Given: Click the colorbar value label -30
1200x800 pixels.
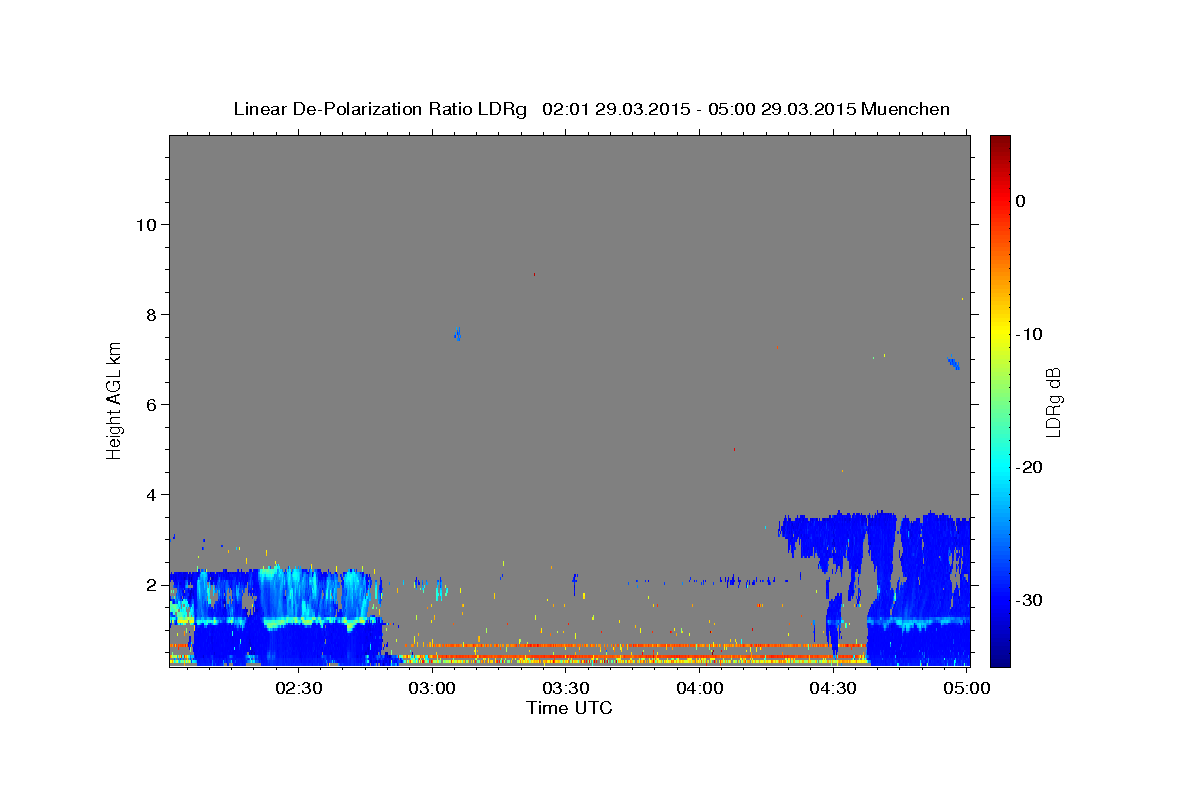Looking at the screenshot, I should pyautogui.click(x=1030, y=600).
